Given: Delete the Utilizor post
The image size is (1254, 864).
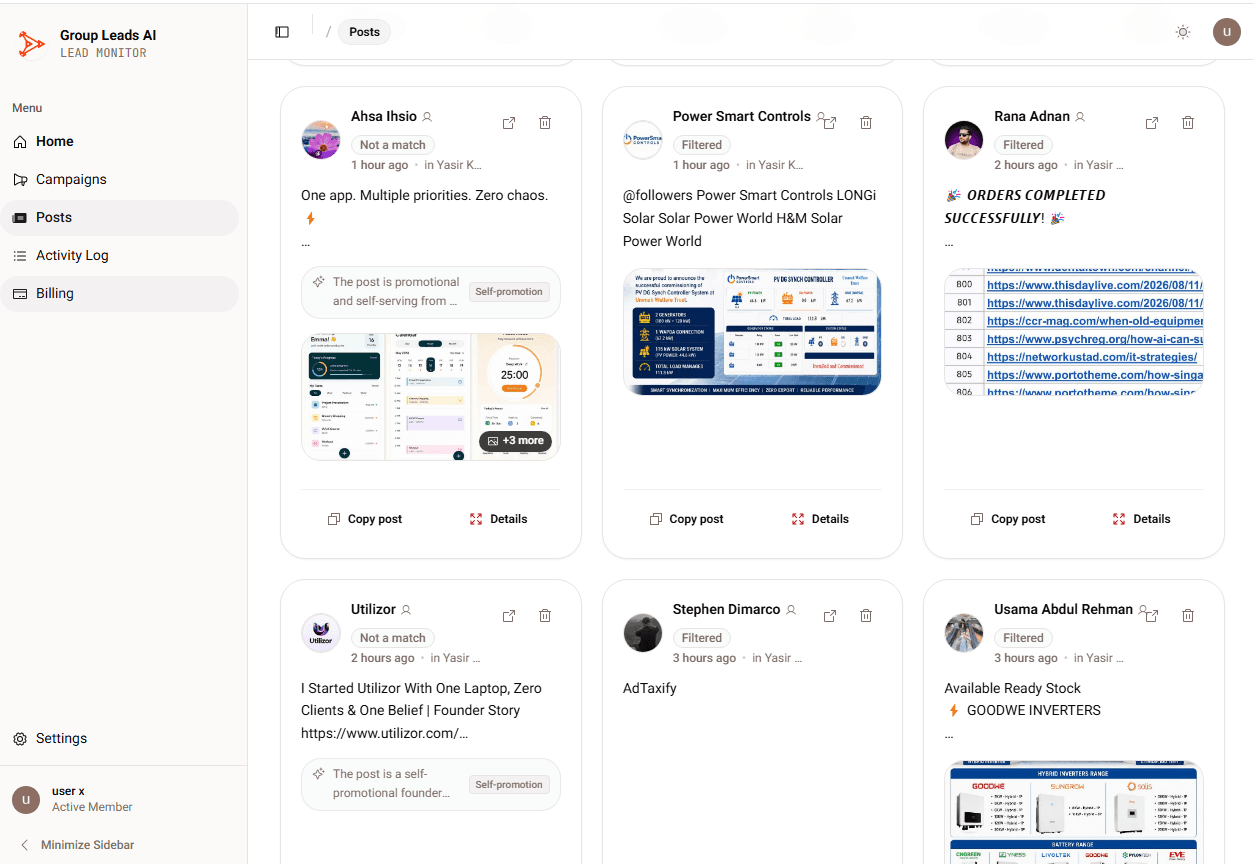Looking at the screenshot, I should tap(545, 616).
